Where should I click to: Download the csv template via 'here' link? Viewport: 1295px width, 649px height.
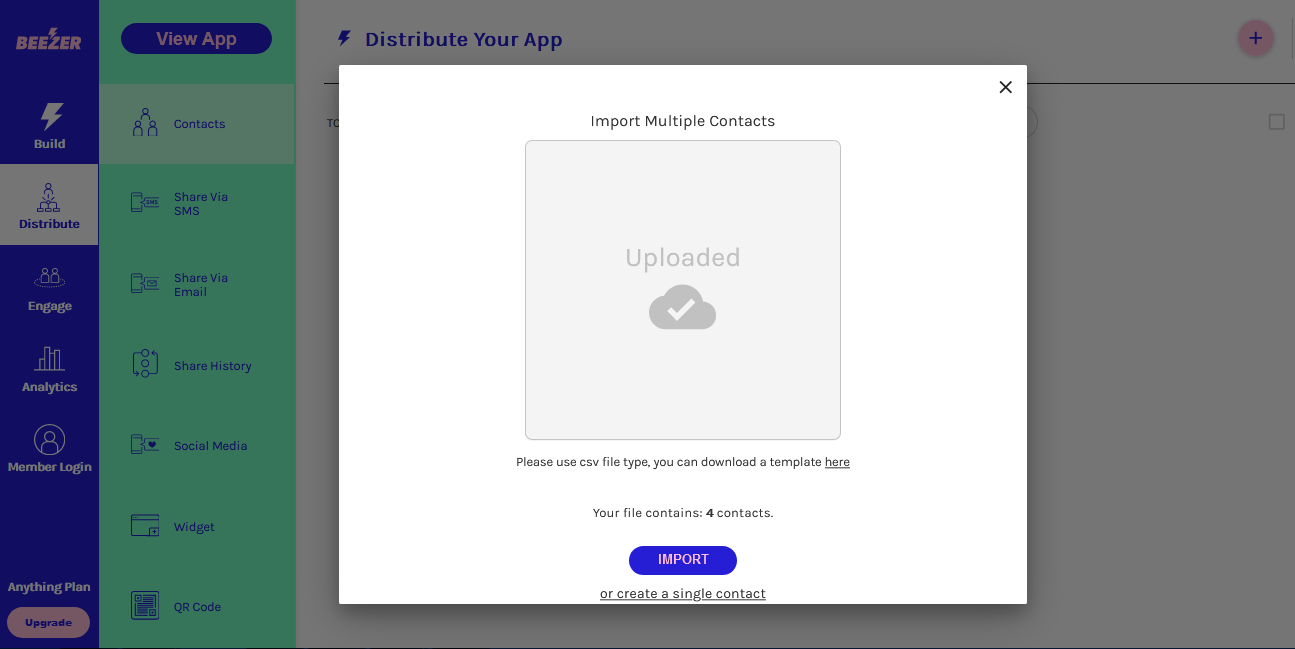[x=837, y=462]
